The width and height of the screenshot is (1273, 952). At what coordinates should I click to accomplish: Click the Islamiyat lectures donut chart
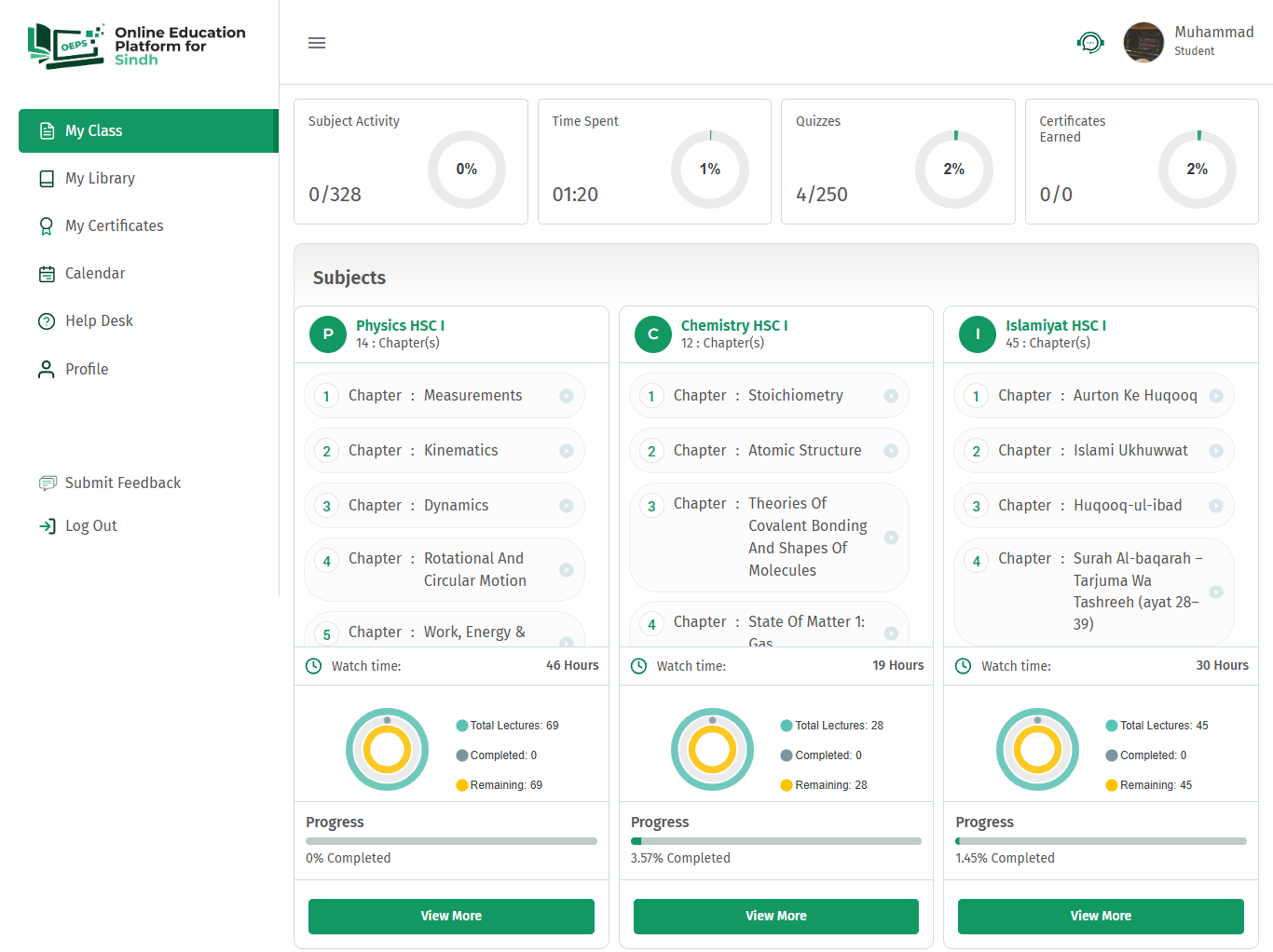point(1037,749)
